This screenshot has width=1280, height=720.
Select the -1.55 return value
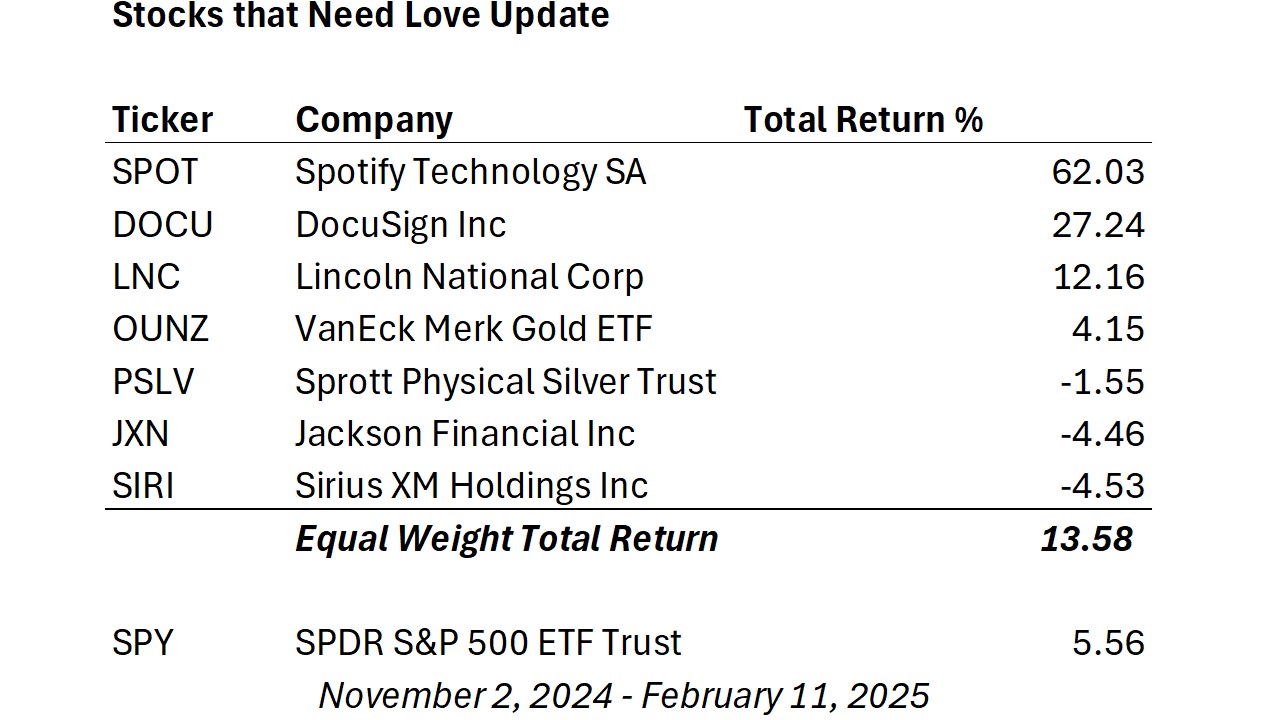coord(1102,382)
